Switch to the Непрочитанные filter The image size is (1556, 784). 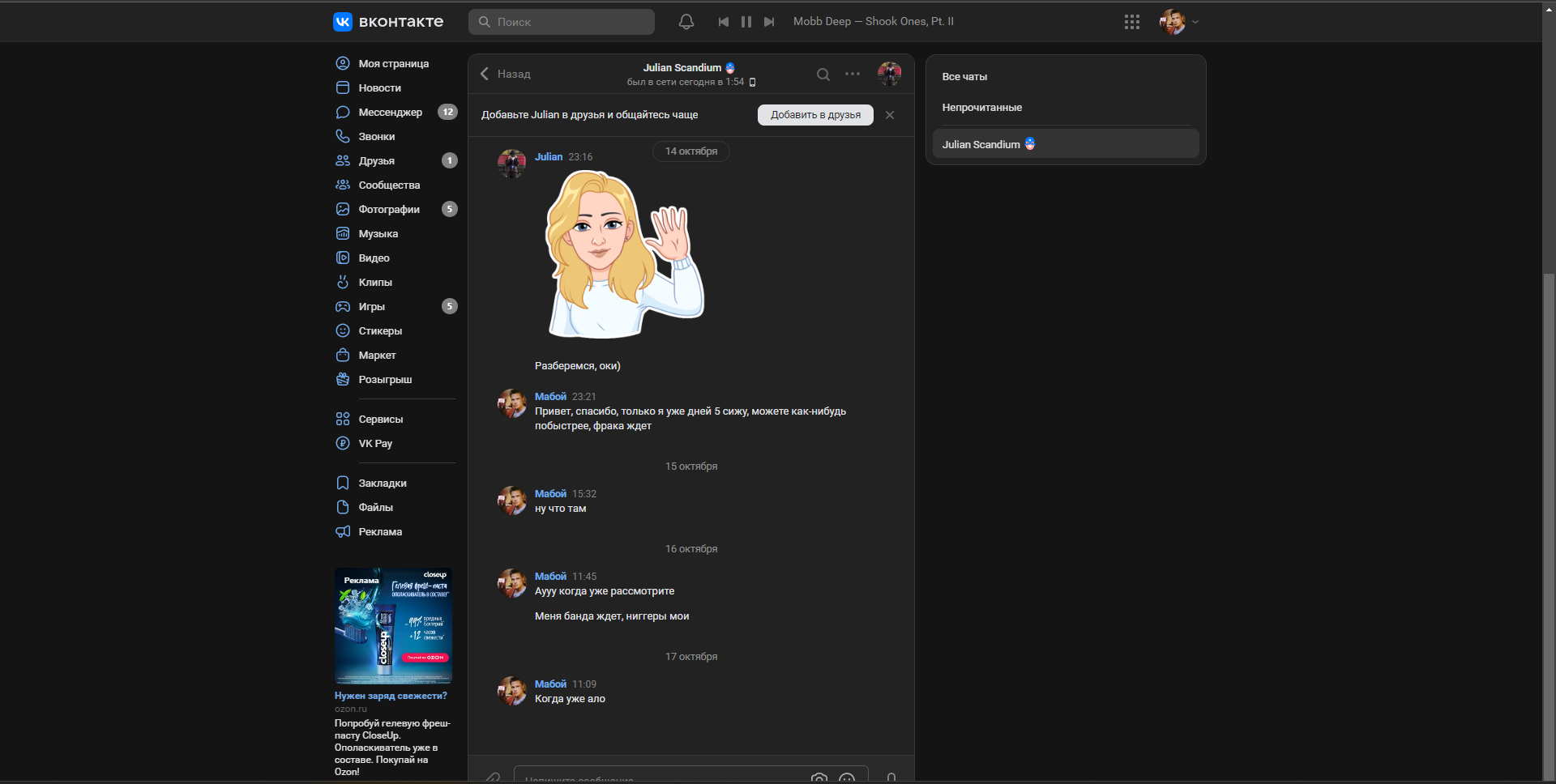pos(981,108)
